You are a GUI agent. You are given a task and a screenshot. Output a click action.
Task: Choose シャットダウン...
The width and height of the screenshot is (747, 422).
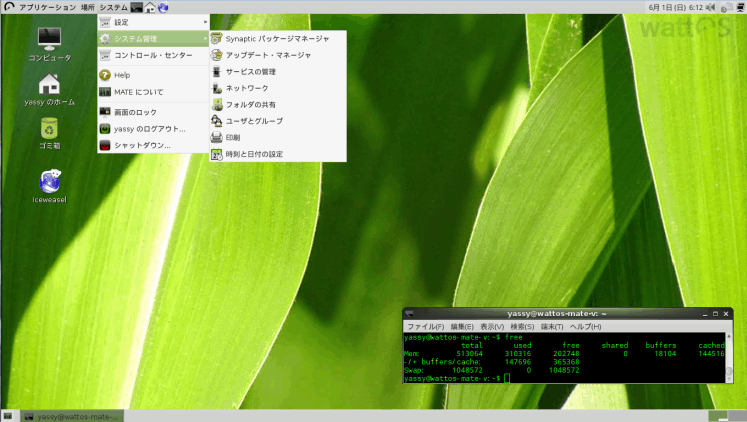pyautogui.click(x=153, y=145)
